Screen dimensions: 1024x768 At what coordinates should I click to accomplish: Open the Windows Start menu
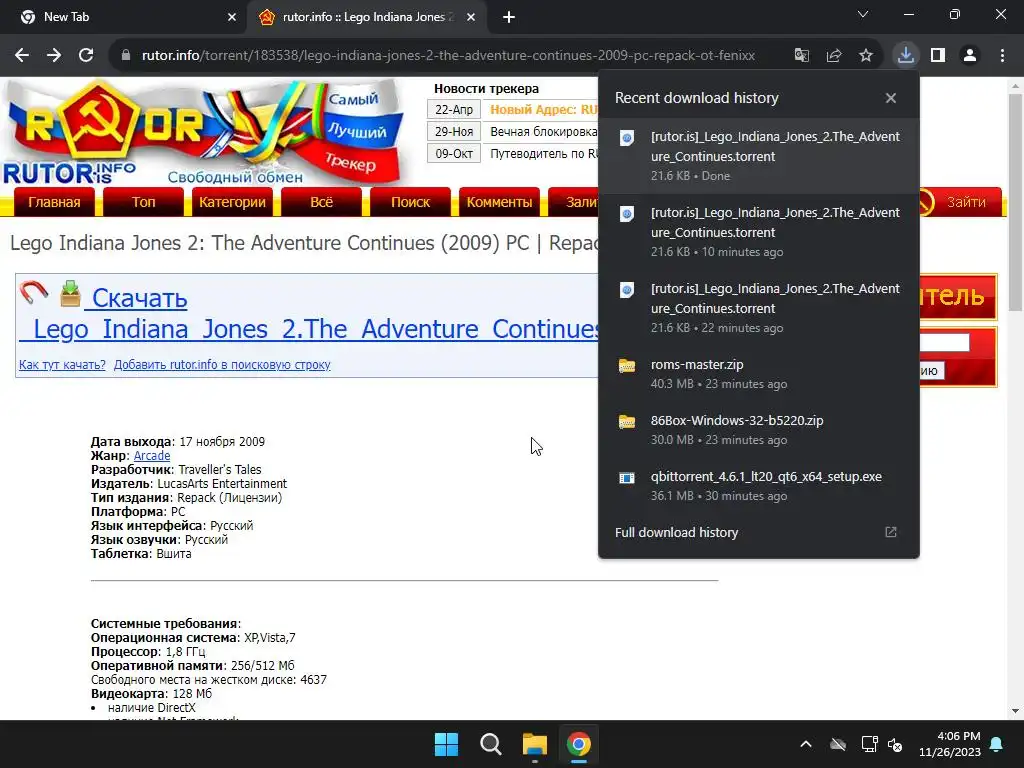pyautogui.click(x=447, y=744)
